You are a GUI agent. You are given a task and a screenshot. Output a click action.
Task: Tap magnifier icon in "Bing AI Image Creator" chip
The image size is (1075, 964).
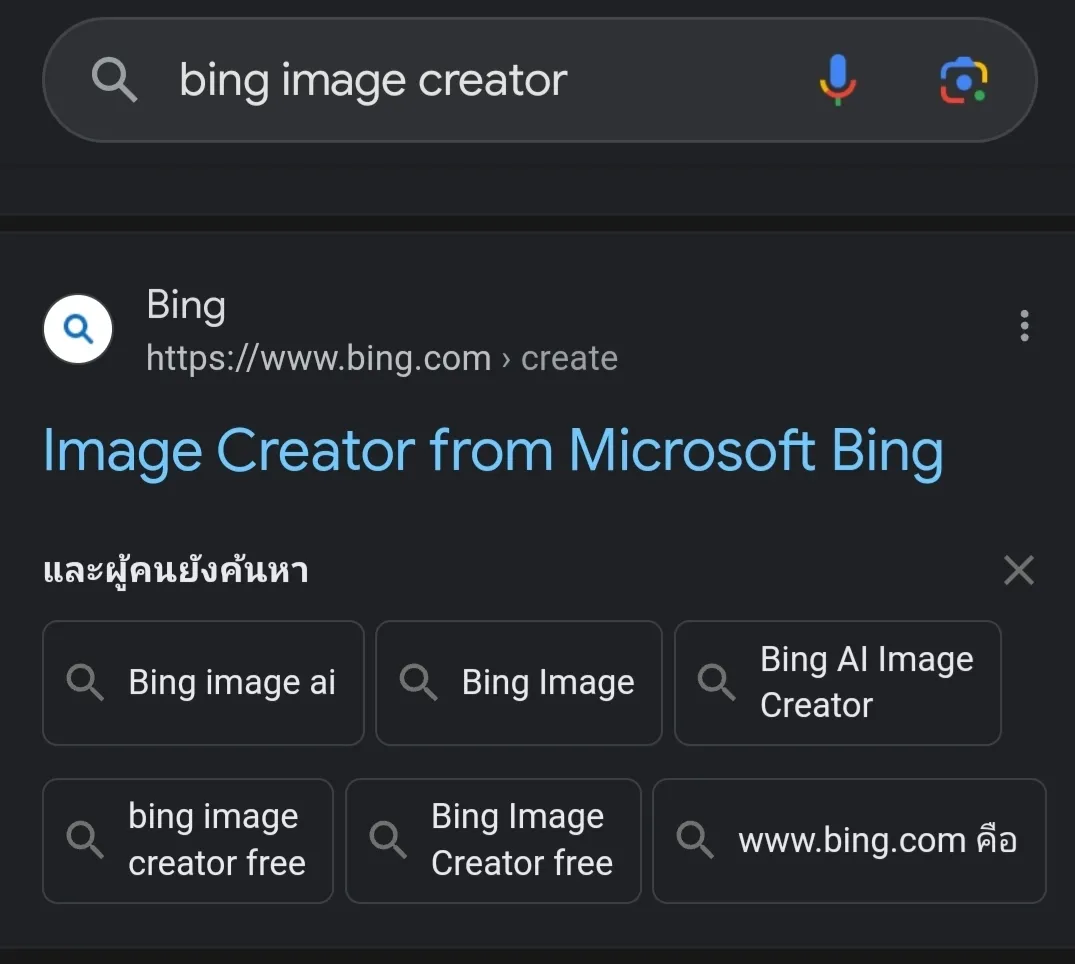coord(716,683)
